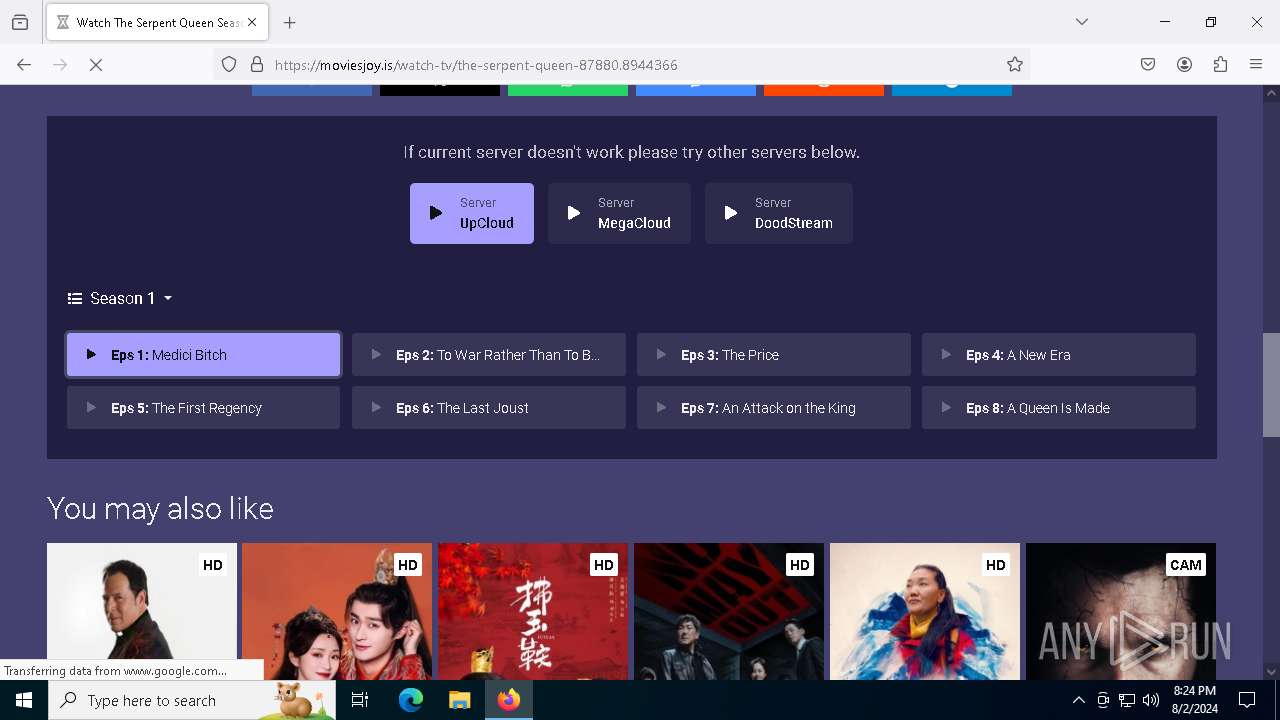Stop loading the page in the Firefox toolbar

[96, 65]
